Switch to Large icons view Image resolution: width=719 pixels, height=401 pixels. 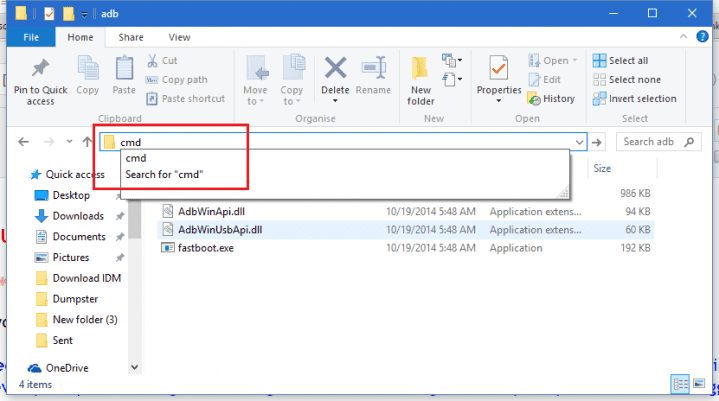point(699,384)
